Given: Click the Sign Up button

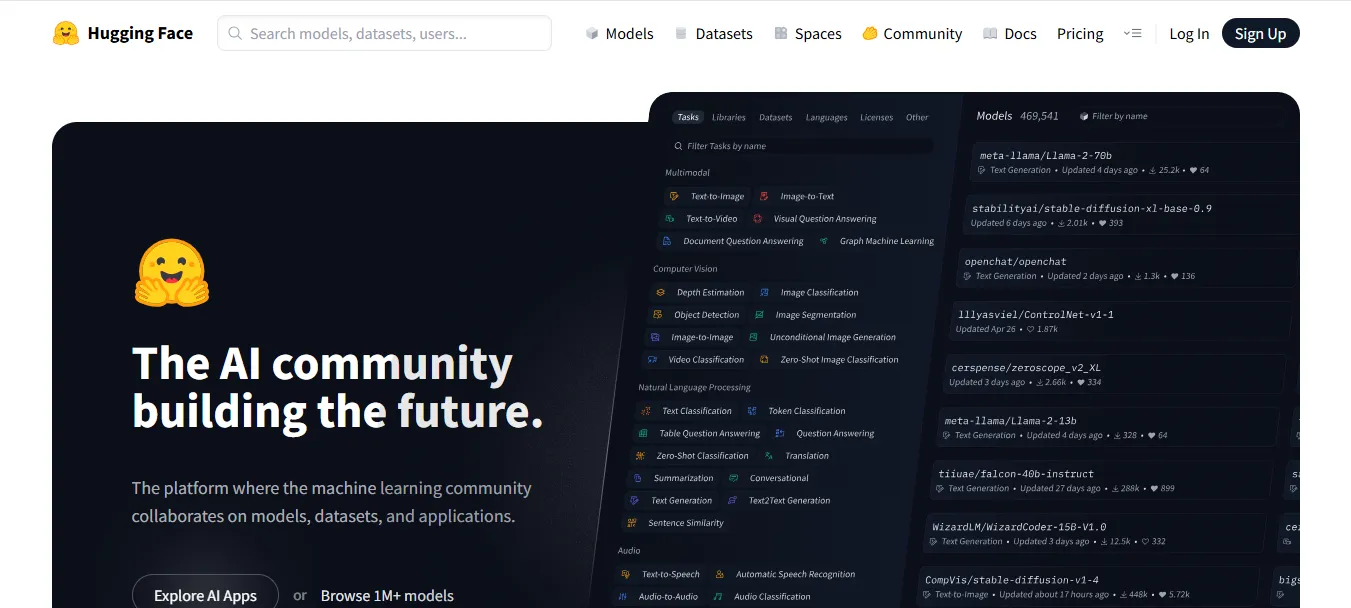Looking at the screenshot, I should [x=1260, y=33].
